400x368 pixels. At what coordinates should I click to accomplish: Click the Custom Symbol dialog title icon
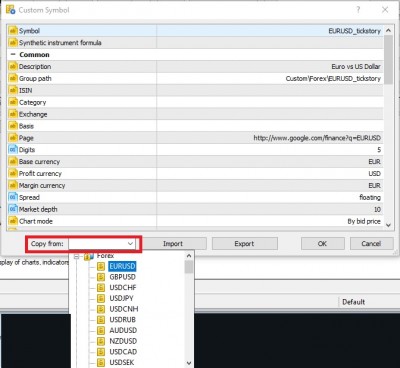point(10,9)
